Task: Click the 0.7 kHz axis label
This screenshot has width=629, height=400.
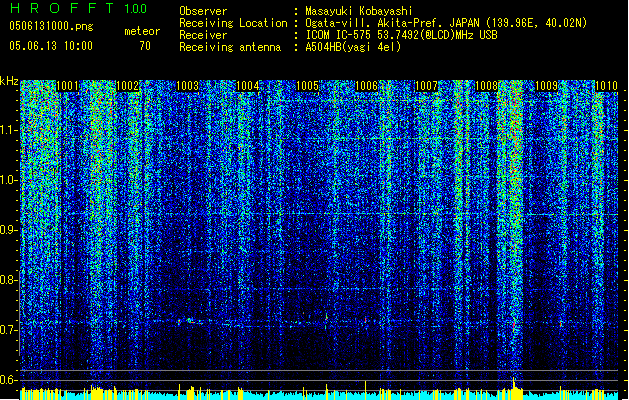Action: tap(8, 330)
